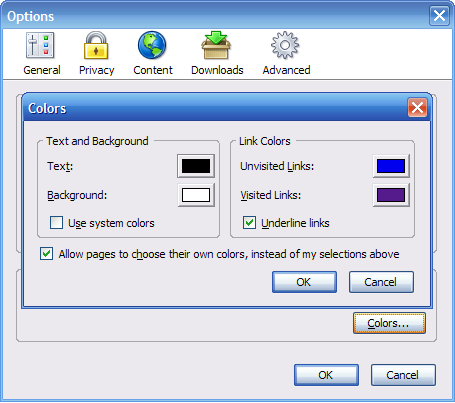
Task: Switch to the Content globe icon
Action: [152, 46]
